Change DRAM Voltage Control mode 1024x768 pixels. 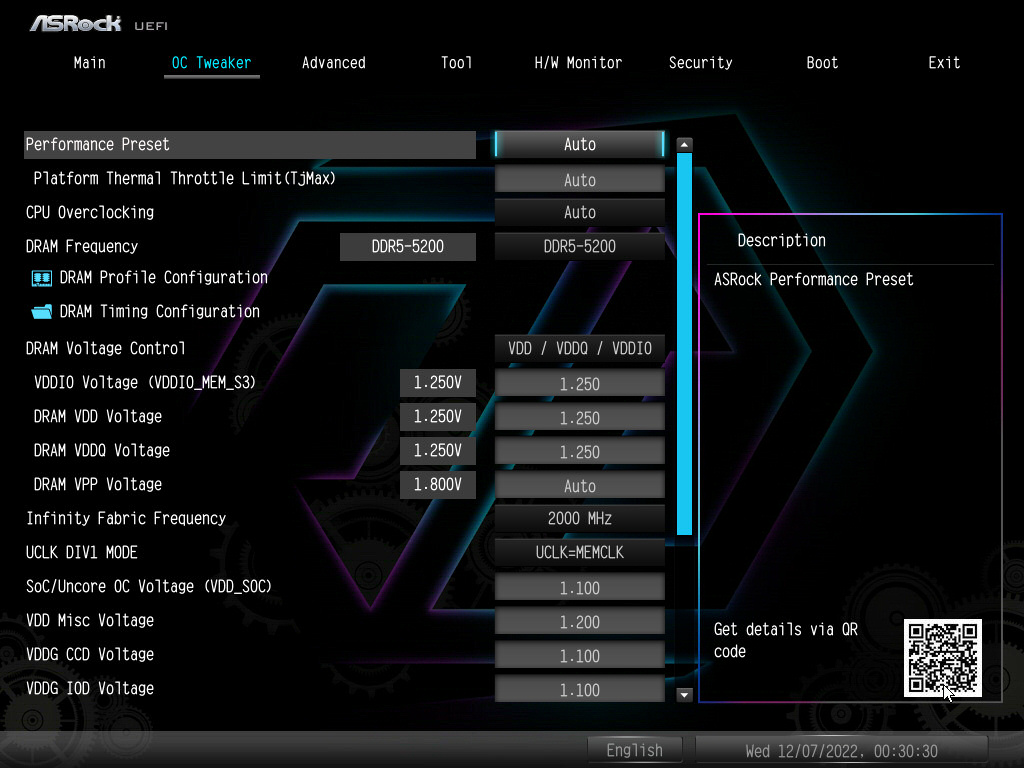(579, 348)
